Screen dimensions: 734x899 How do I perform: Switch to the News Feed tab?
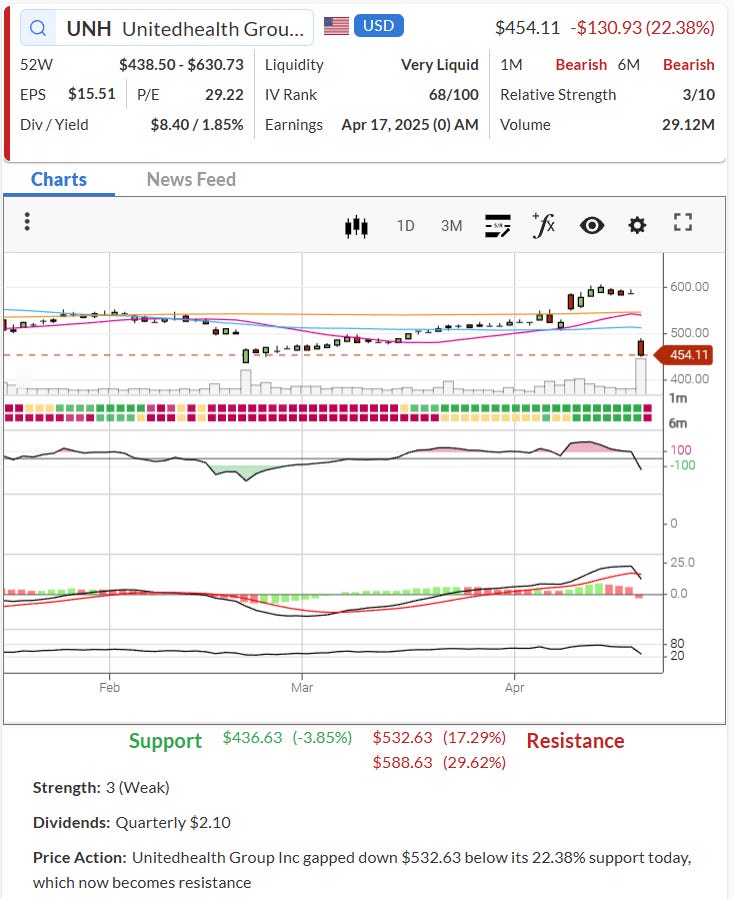[191, 179]
